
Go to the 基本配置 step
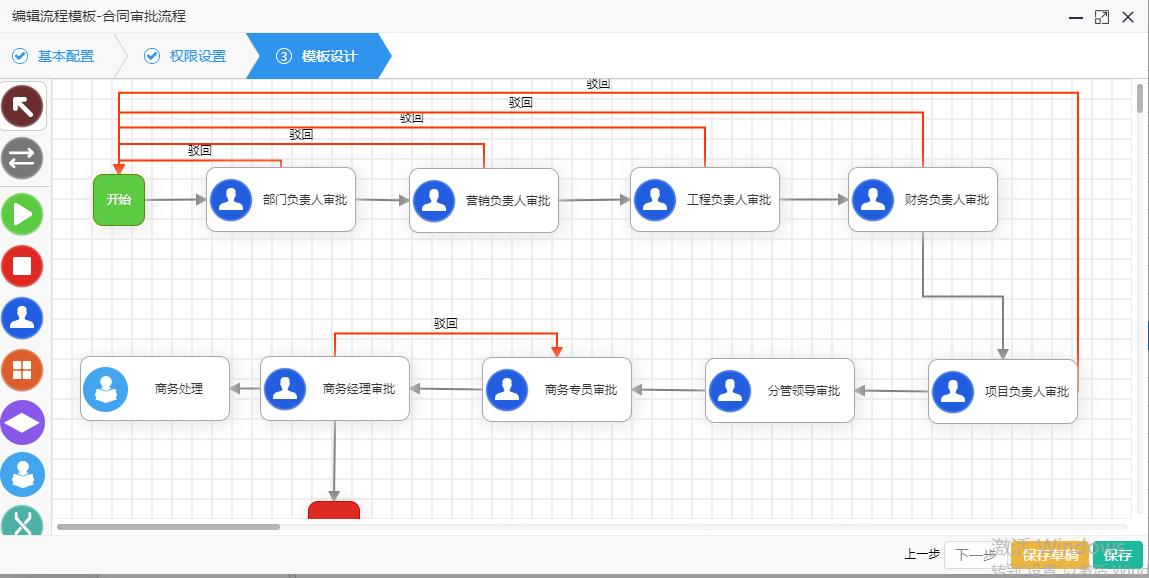(x=55, y=56)
